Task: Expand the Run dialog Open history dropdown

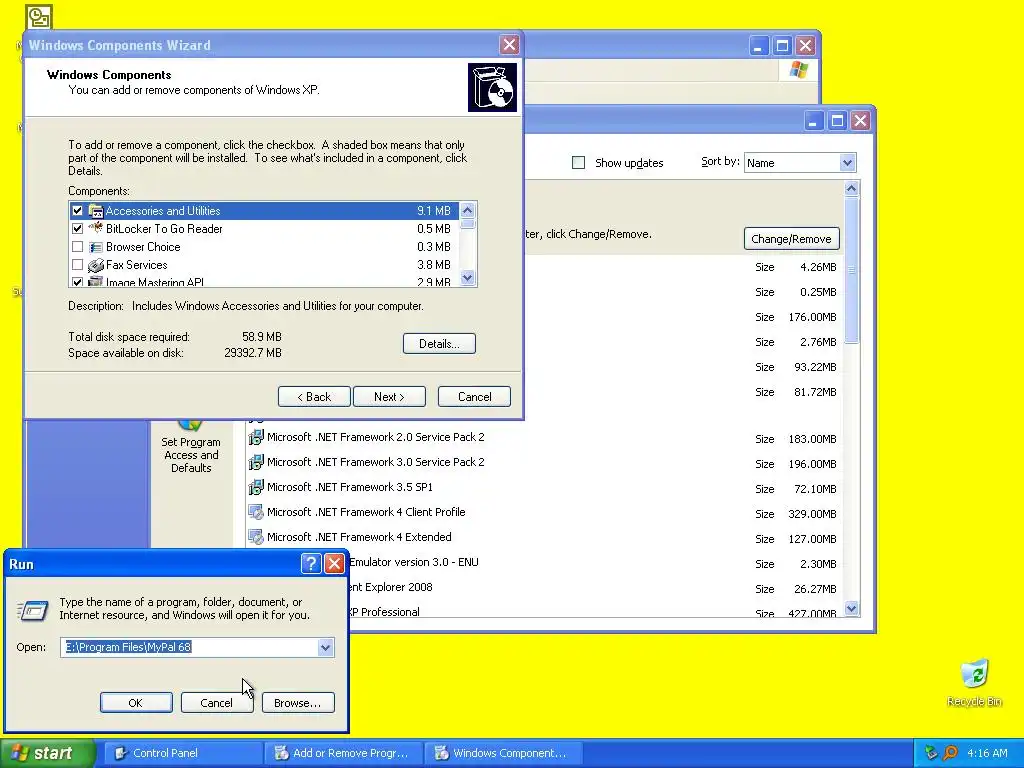Action: (x=325, y=648)
